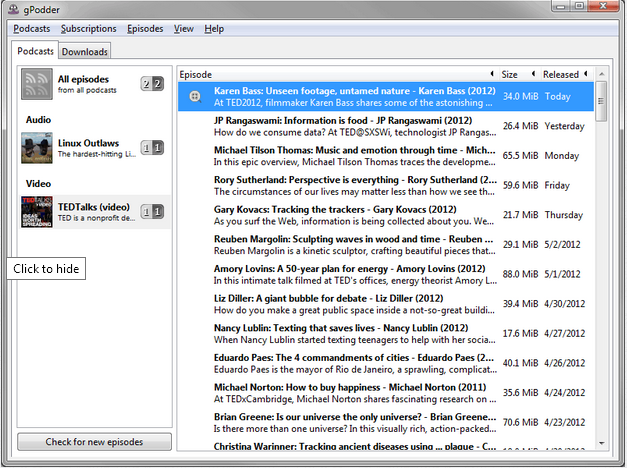The width and height of the screenshot is (627, 468).
Task: Click the 4/23/2012 release date
Action: coord(564,422)
